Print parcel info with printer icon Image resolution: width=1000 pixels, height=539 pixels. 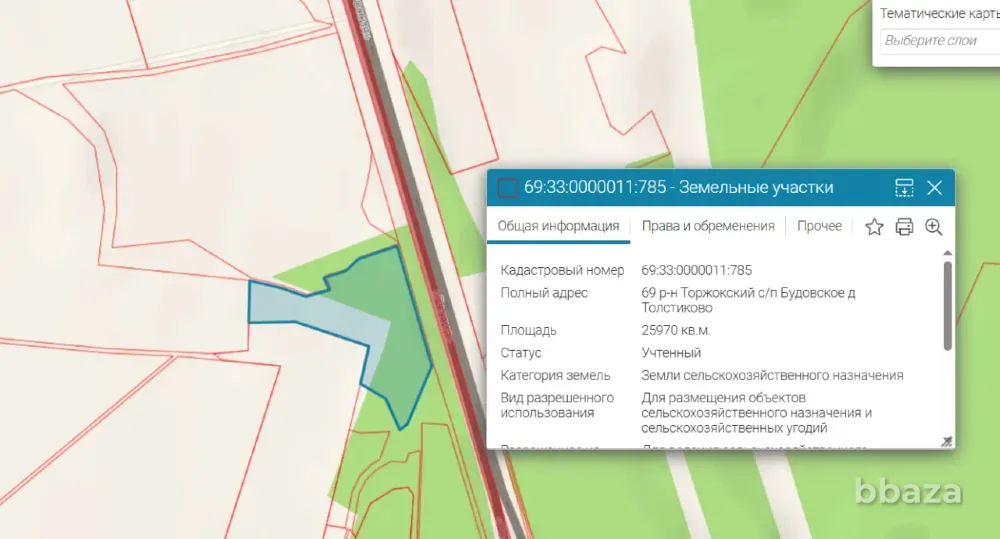(x=904, y=226)
